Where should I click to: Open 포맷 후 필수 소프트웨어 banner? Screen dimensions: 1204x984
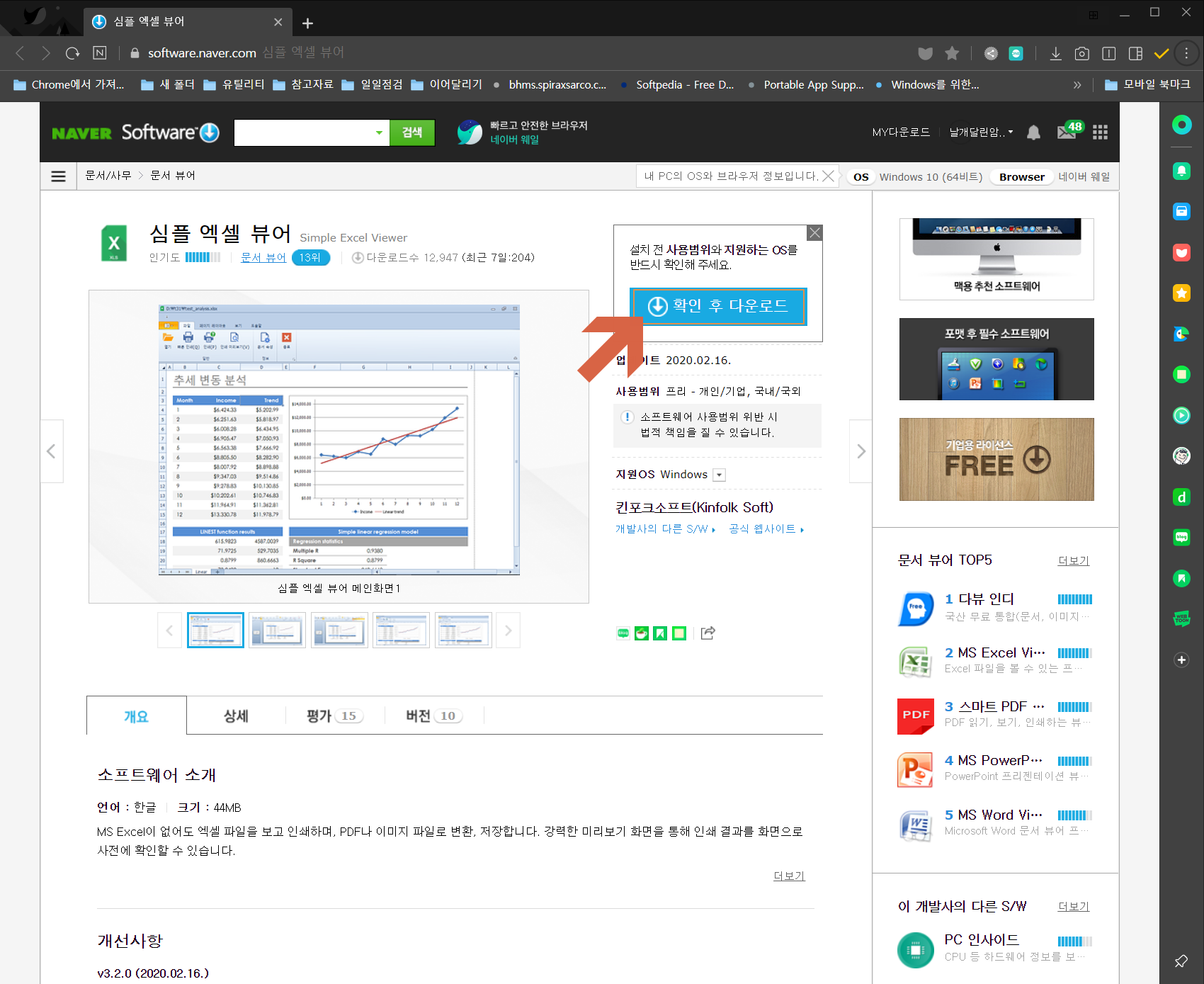(x=996, y=359)
